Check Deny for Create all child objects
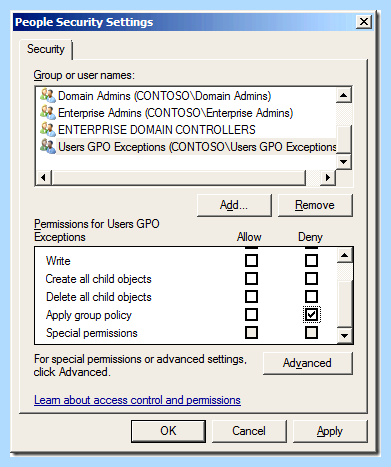 tap(311, 278)
